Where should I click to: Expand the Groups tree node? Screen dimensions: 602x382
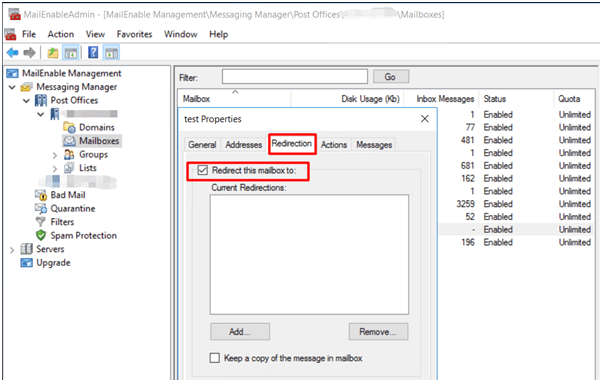(x=55, y=155)
